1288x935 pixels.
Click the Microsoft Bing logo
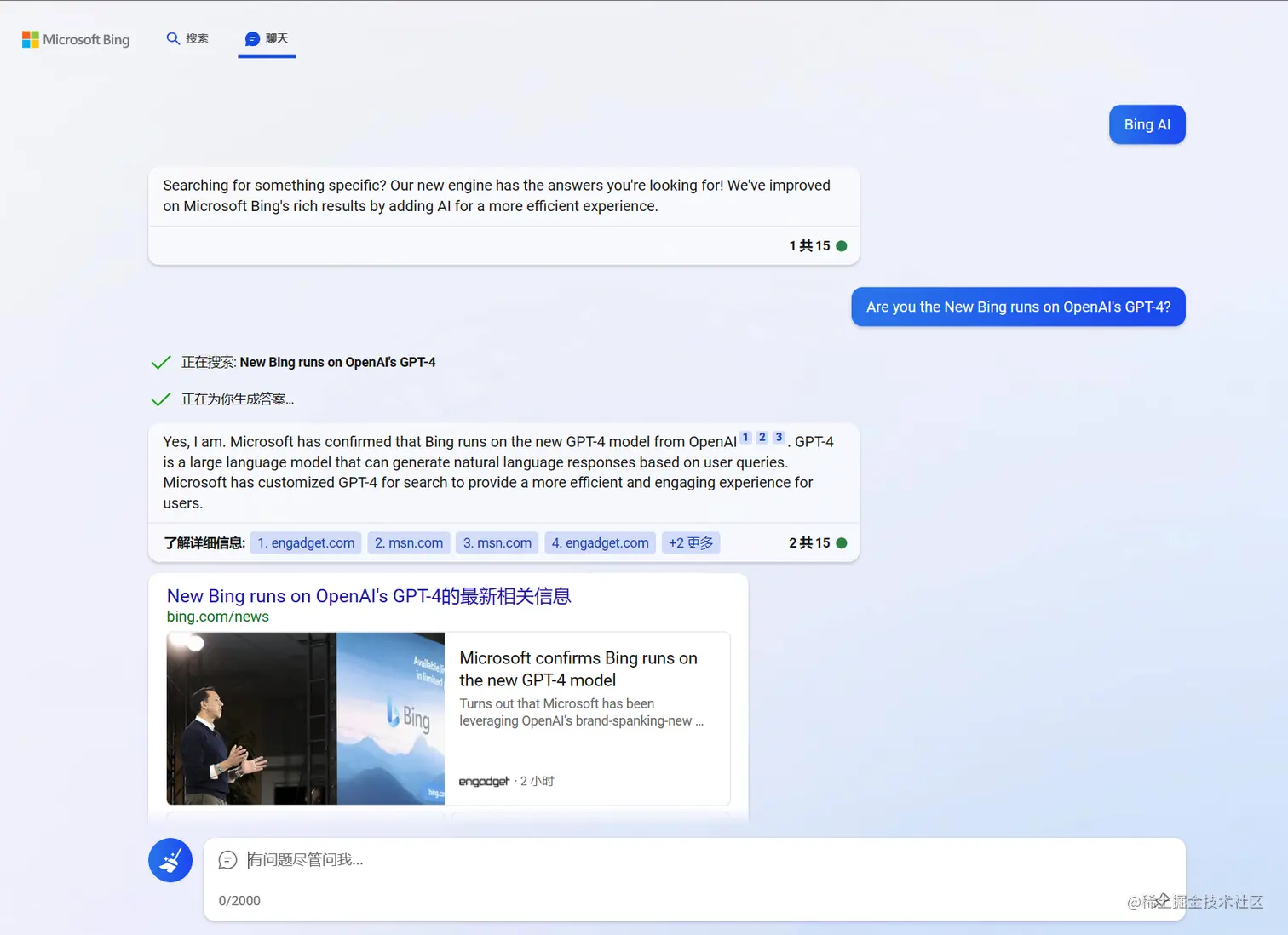coord(76,39)
